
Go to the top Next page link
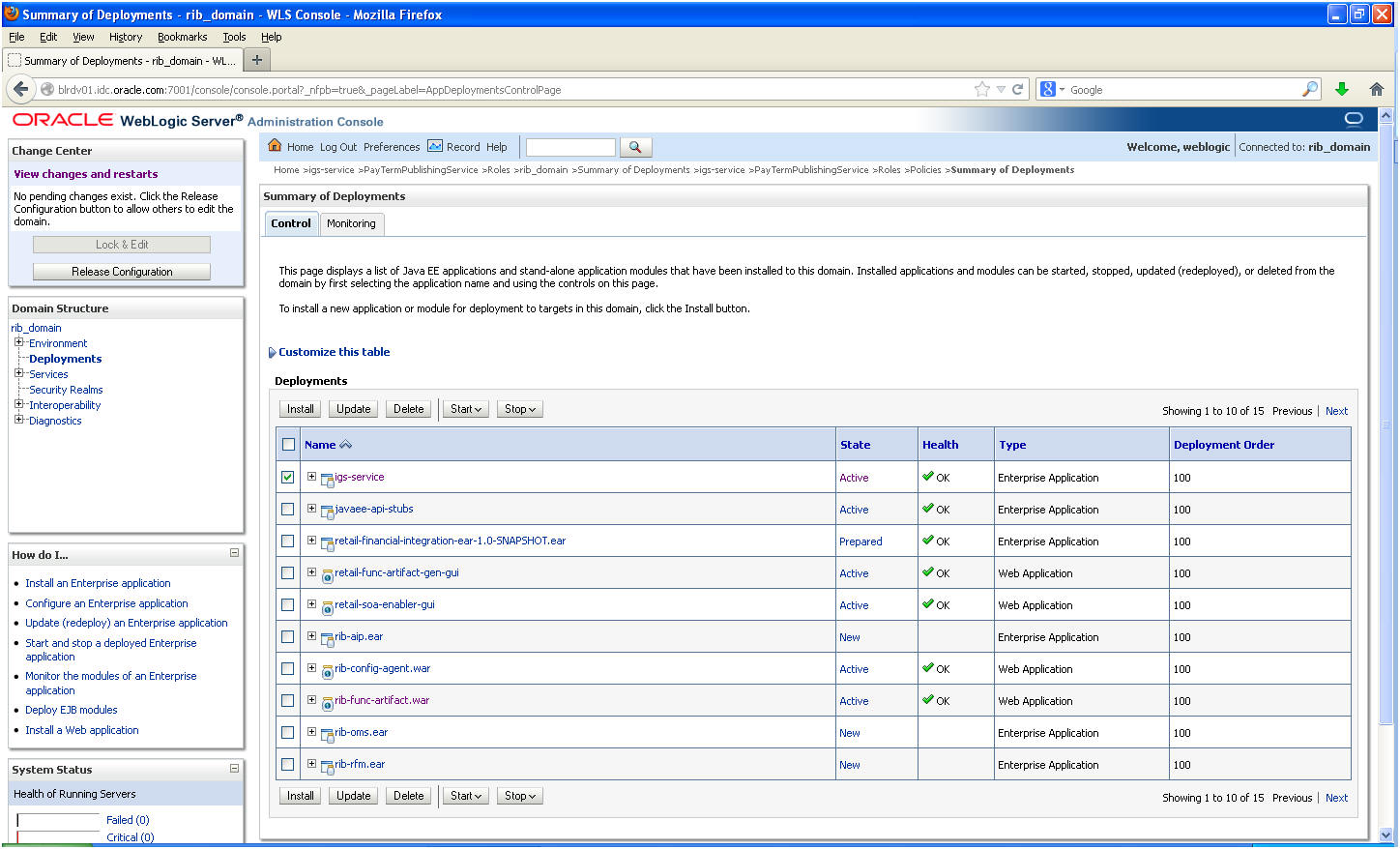(1336, 411)
